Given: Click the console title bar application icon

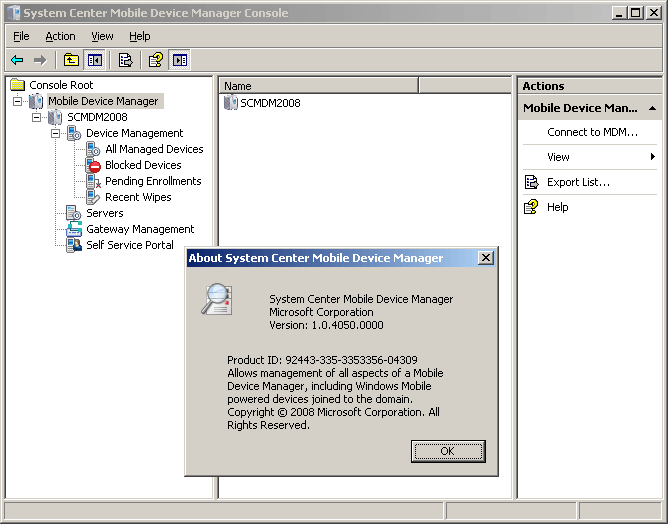Looking at the screenshot, I should coord(14,13).
